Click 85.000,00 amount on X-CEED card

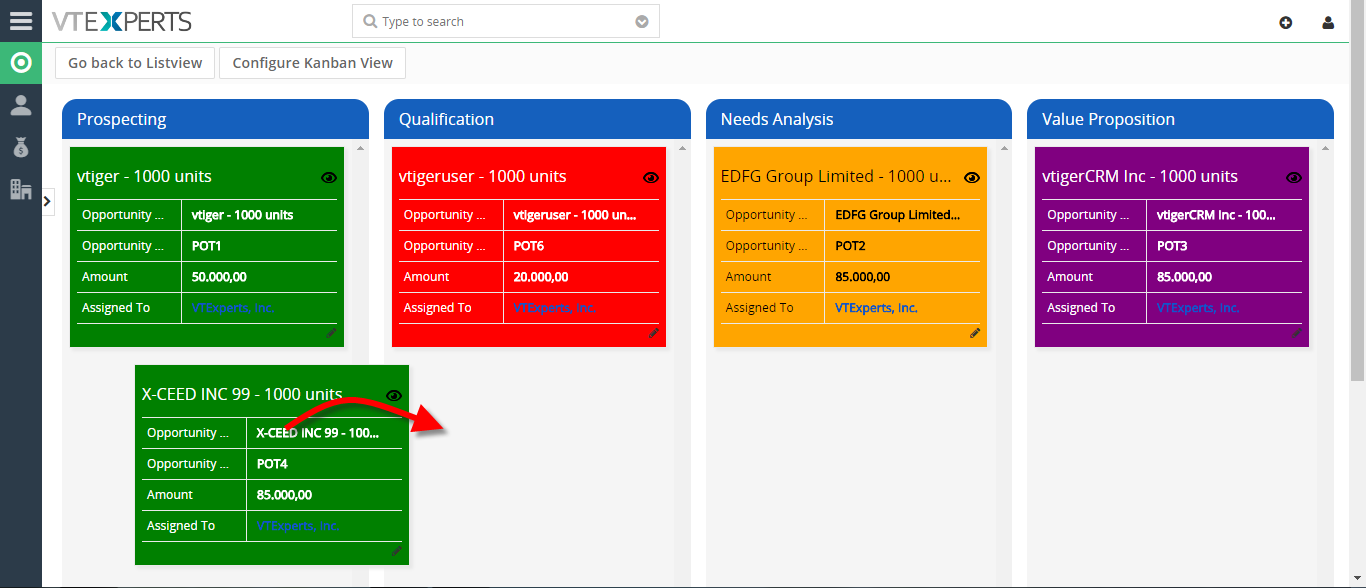coord(284,495)
